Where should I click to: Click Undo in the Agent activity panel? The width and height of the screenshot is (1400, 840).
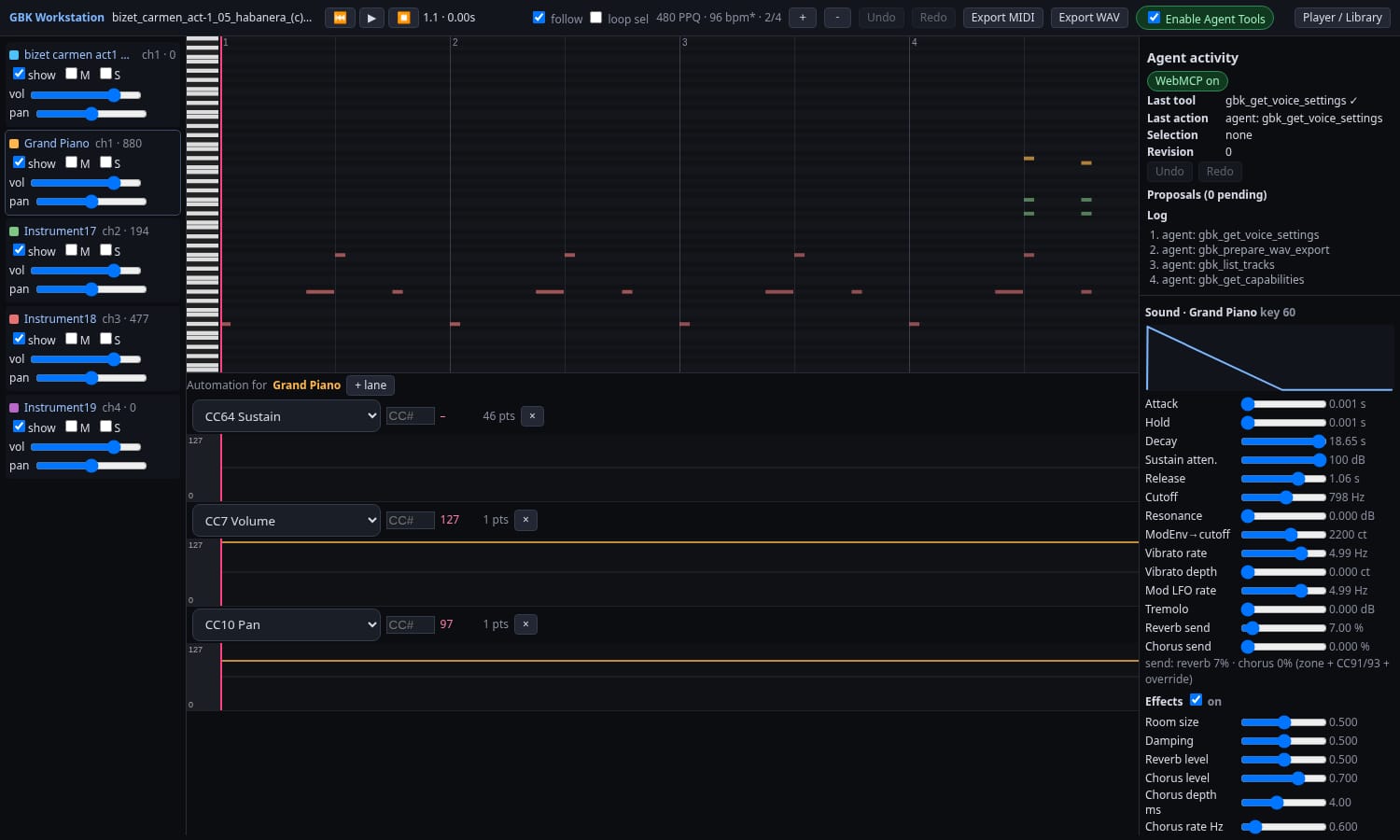point(1169,172)
